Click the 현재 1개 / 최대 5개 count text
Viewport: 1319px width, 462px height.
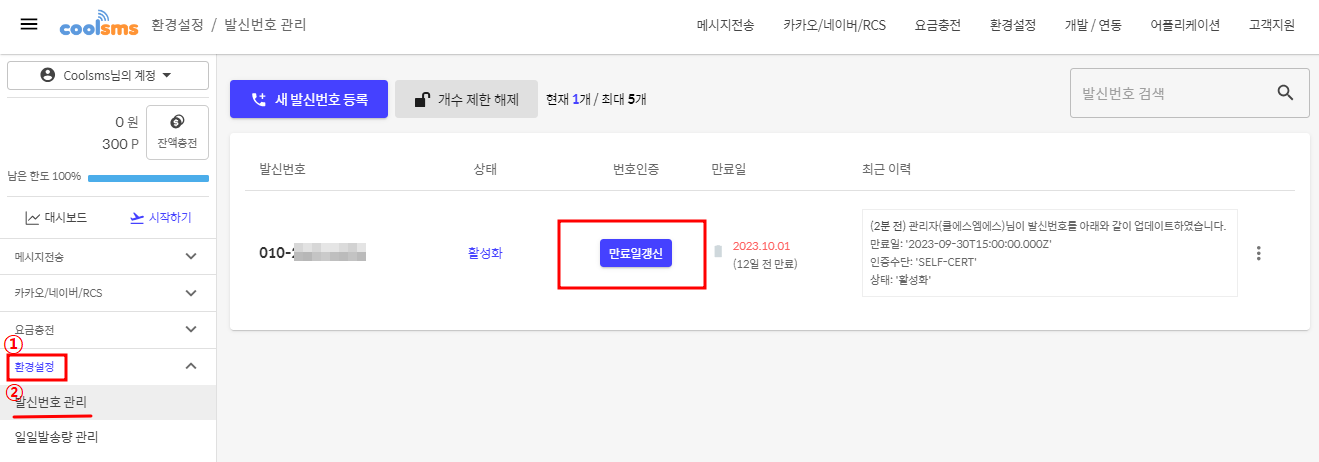(597, 99)
